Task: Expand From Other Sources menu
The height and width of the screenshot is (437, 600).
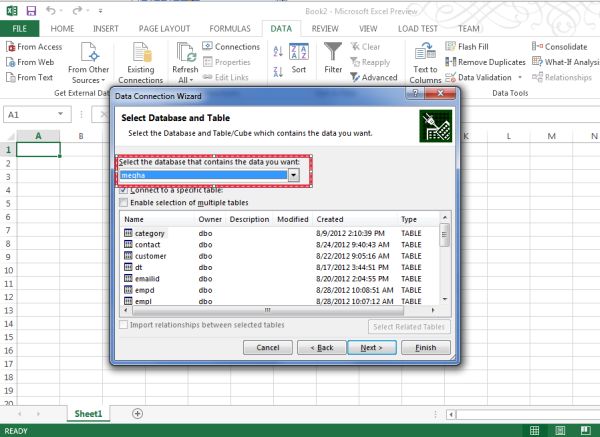Action: [x=88, y=63]
